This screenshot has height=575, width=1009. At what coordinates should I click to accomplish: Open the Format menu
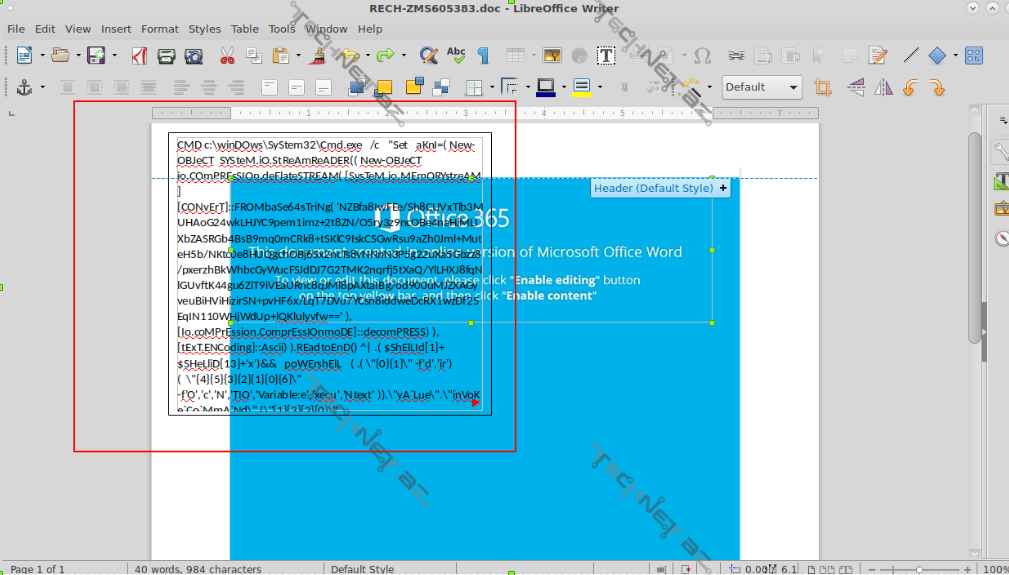(160, 29)
